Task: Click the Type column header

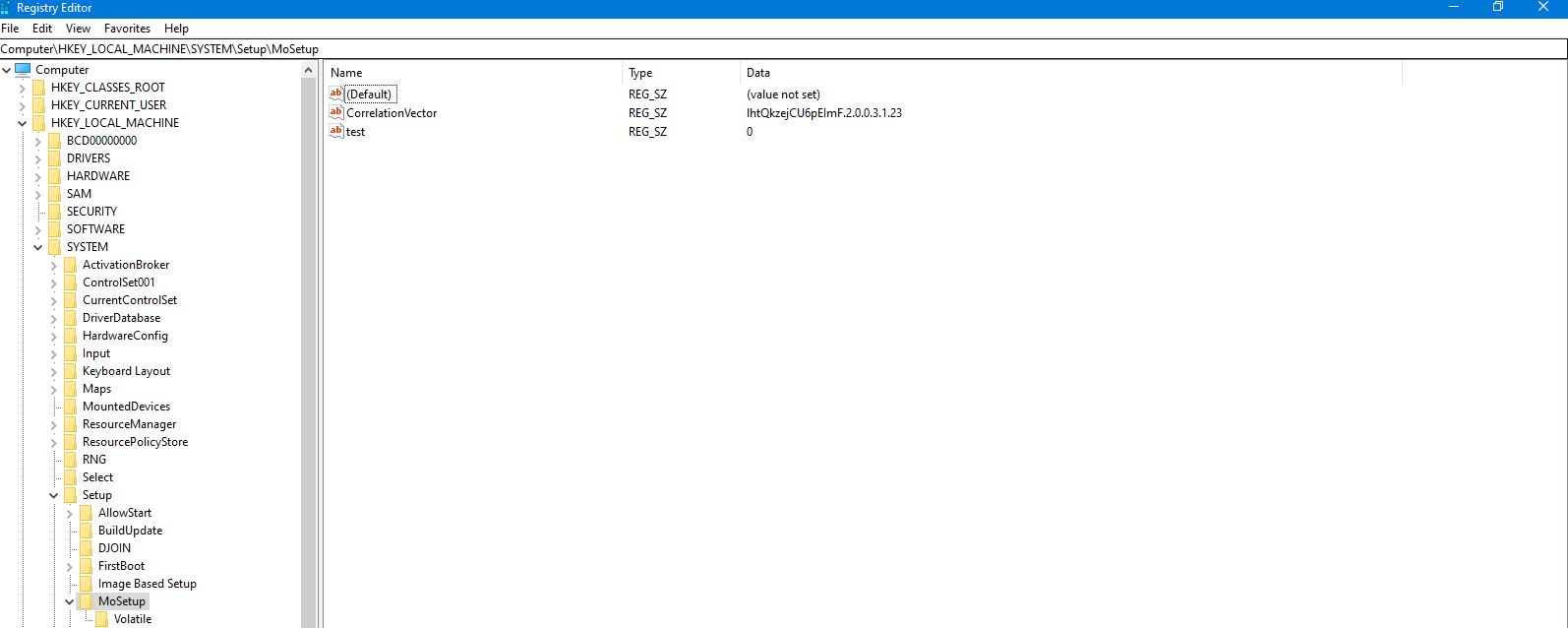Action: (x=679, y=73)
